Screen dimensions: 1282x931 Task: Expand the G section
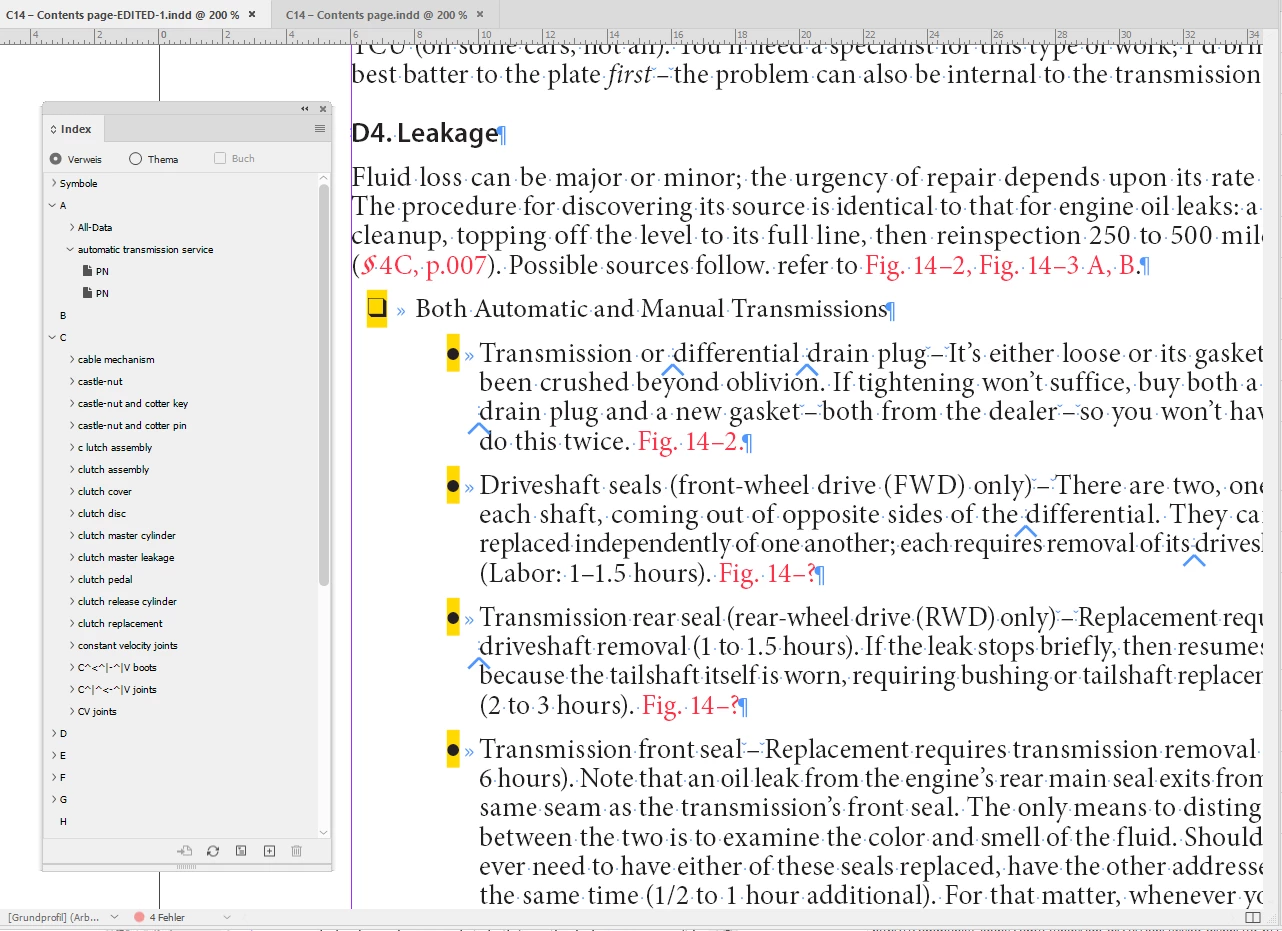(x=53, y=799)
